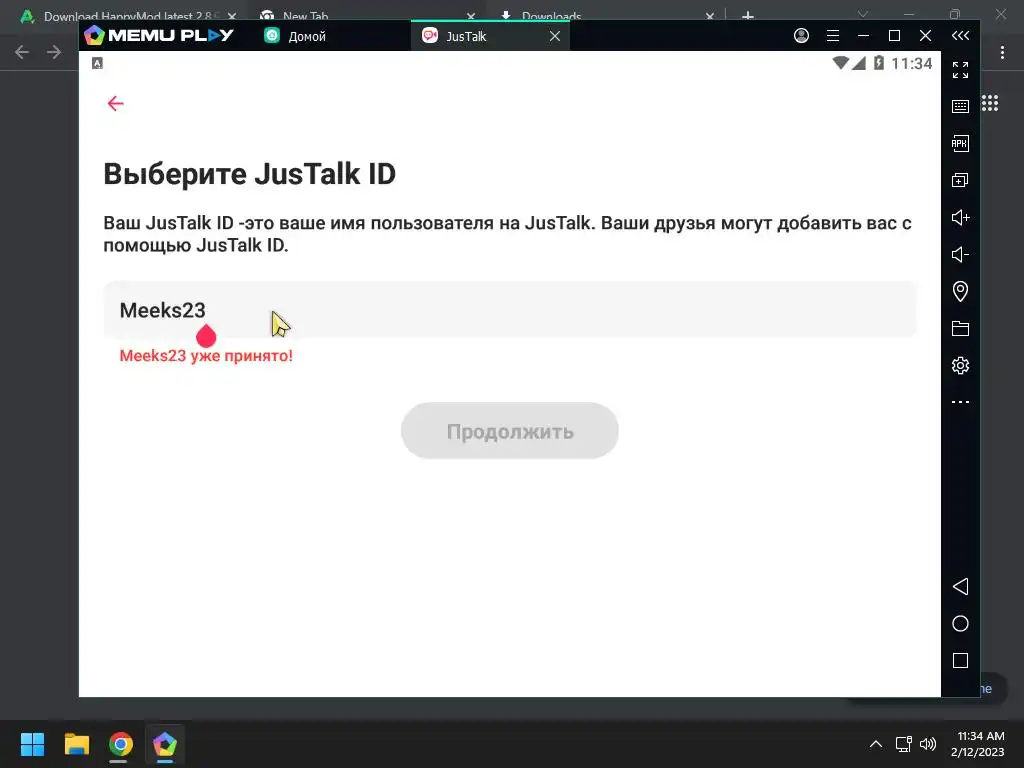Open the keyboard mapping tool
The width and height of the screenshot is (1024, 768).
tap(960, 106)
